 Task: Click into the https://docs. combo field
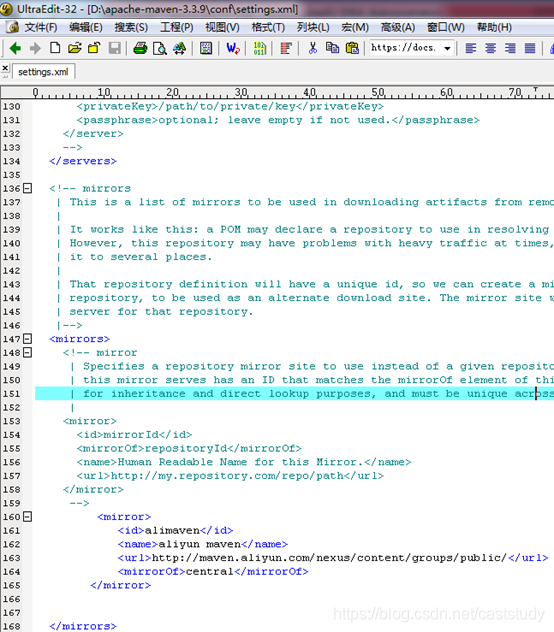click(405, 48)
